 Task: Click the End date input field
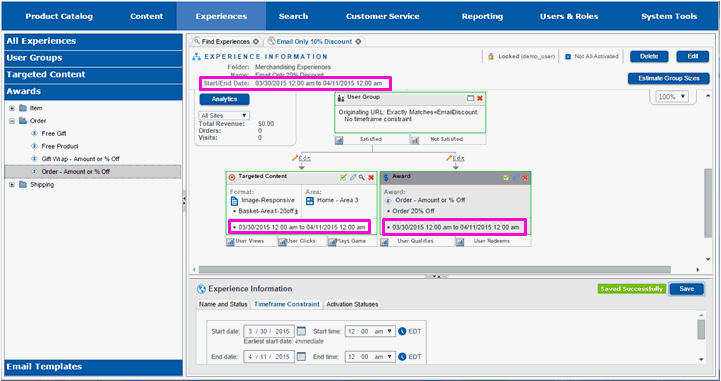(x=269, y=357)
